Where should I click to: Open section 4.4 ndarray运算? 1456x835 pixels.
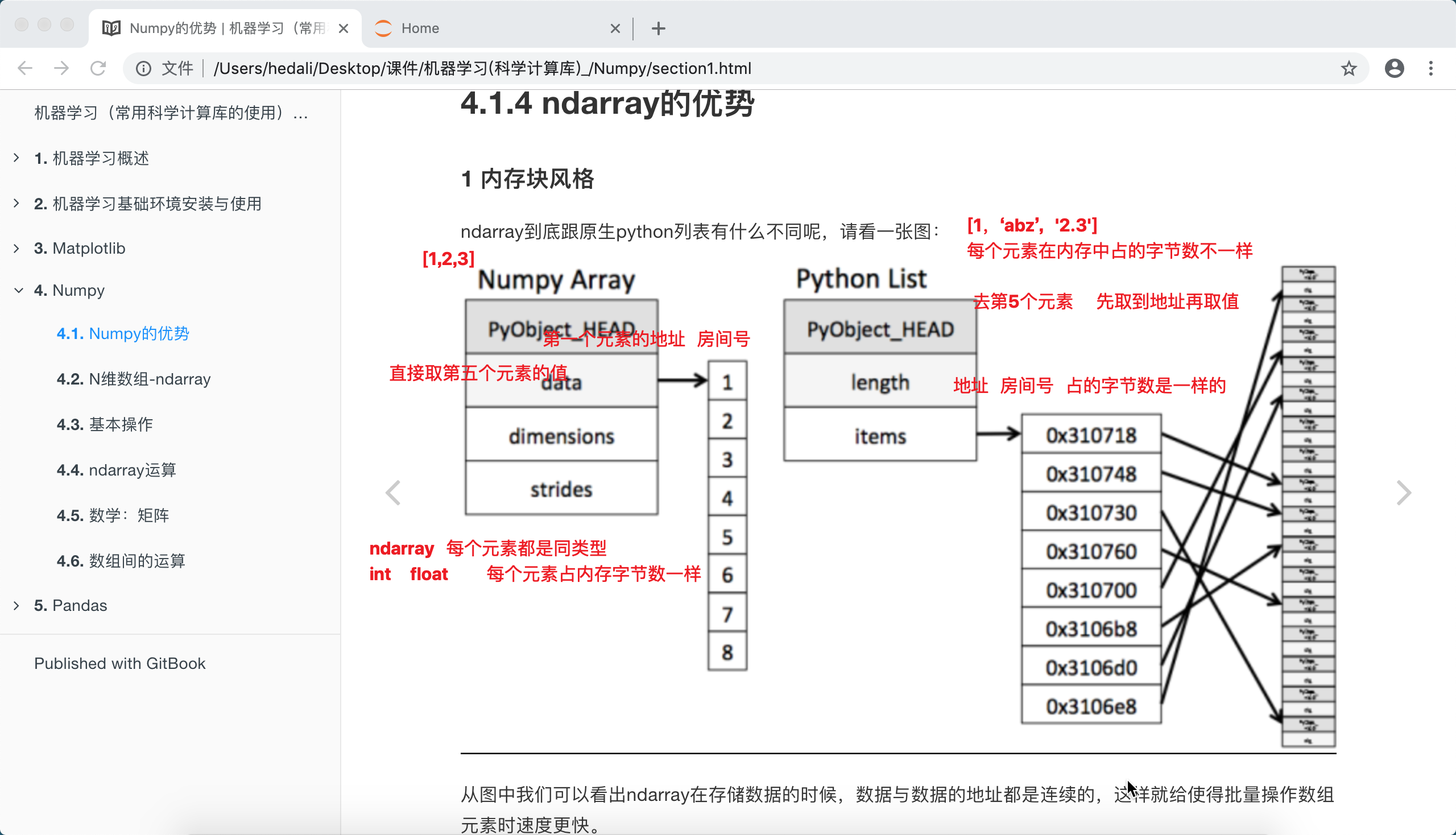coord(117,470)
